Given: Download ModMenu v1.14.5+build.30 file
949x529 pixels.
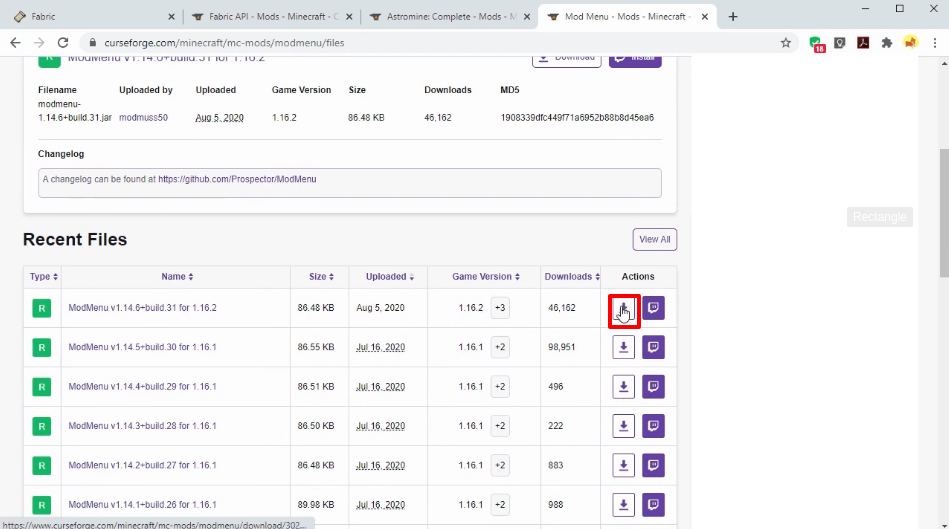Looking at the screenshot, I should click(623, 347).
